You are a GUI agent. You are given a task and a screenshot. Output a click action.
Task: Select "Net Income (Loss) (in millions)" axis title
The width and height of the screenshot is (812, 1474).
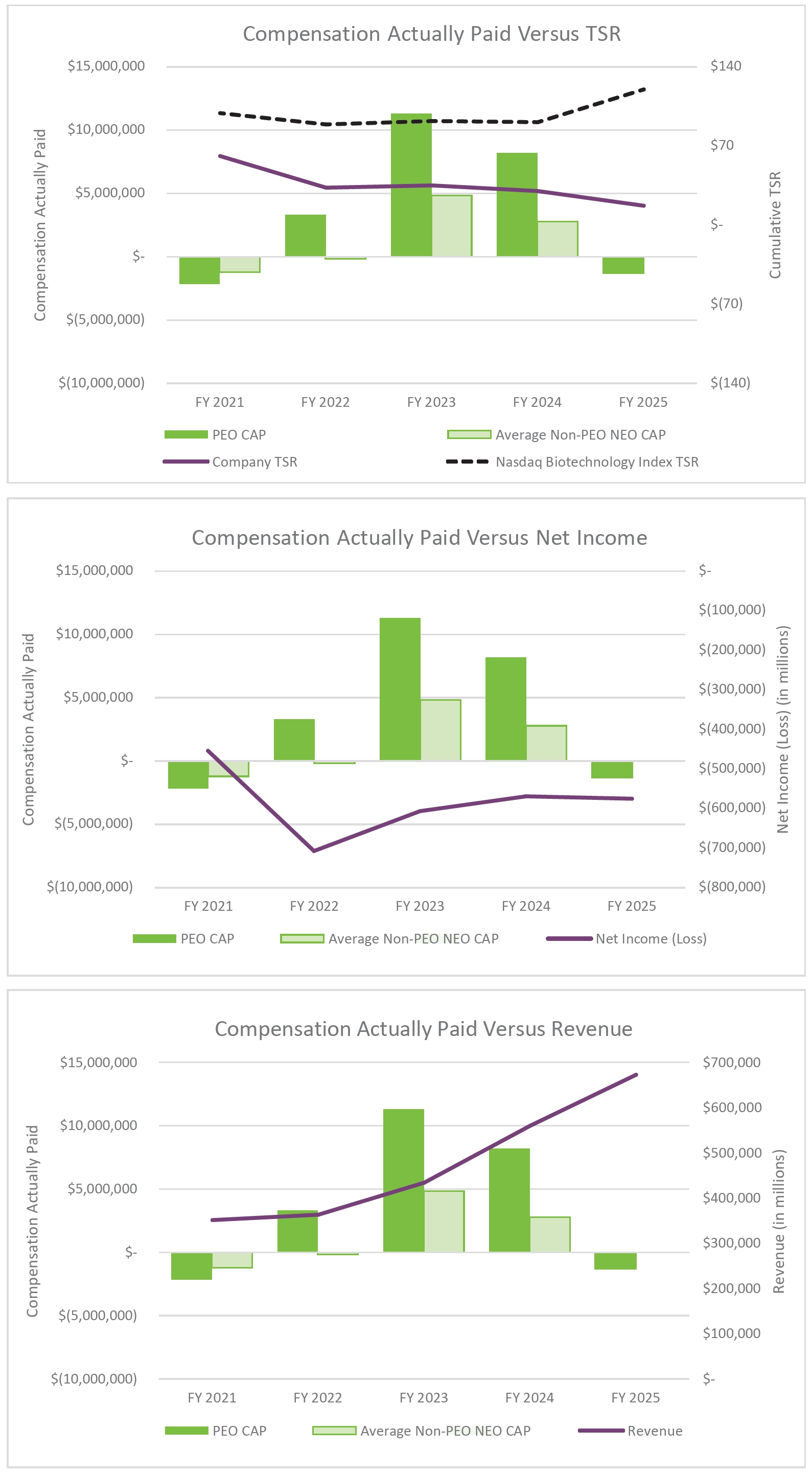[783, 729]
